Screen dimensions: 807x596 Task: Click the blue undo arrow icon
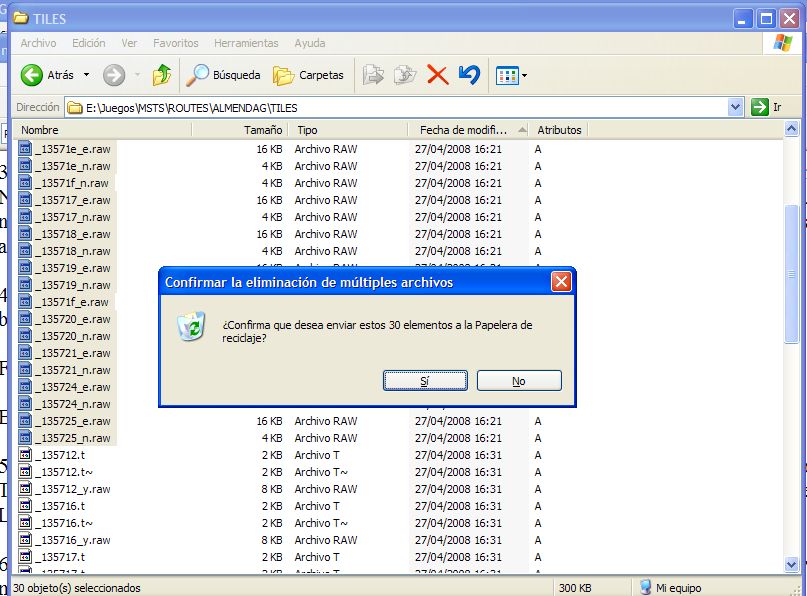pyautogui.click(x=468, y=75)
